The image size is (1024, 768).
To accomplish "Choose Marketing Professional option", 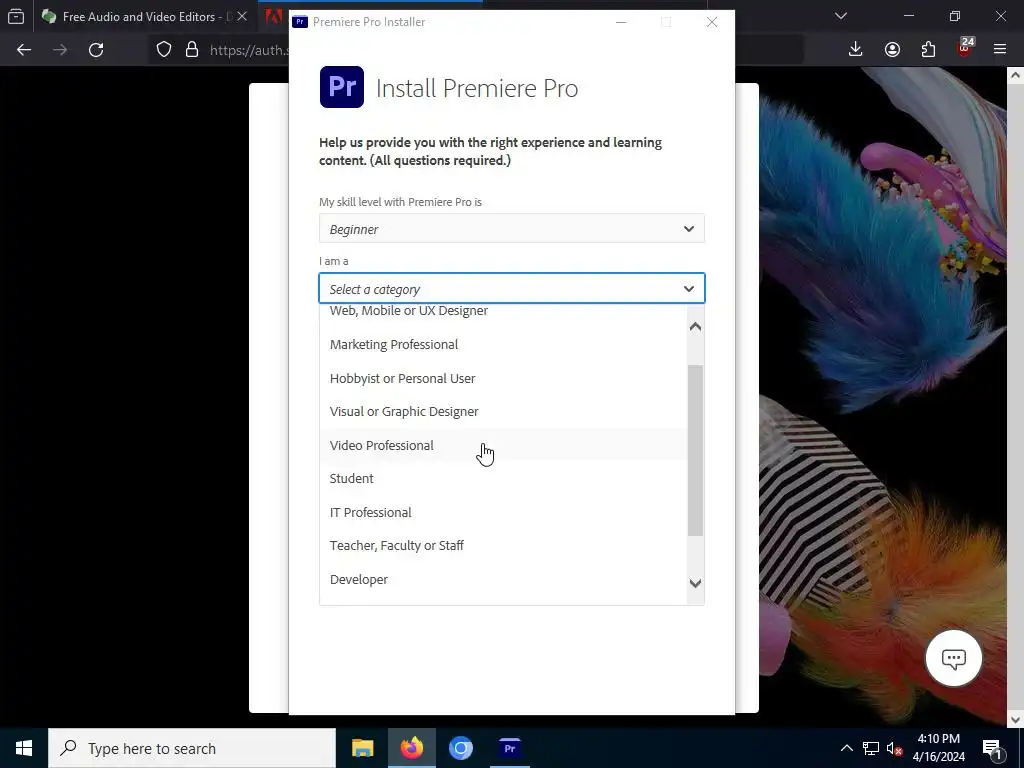I will click(x=503, y=345).
